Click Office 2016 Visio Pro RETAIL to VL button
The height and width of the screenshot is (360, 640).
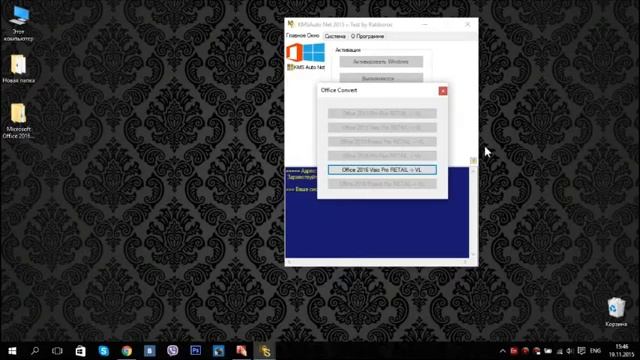click(382, 170)
